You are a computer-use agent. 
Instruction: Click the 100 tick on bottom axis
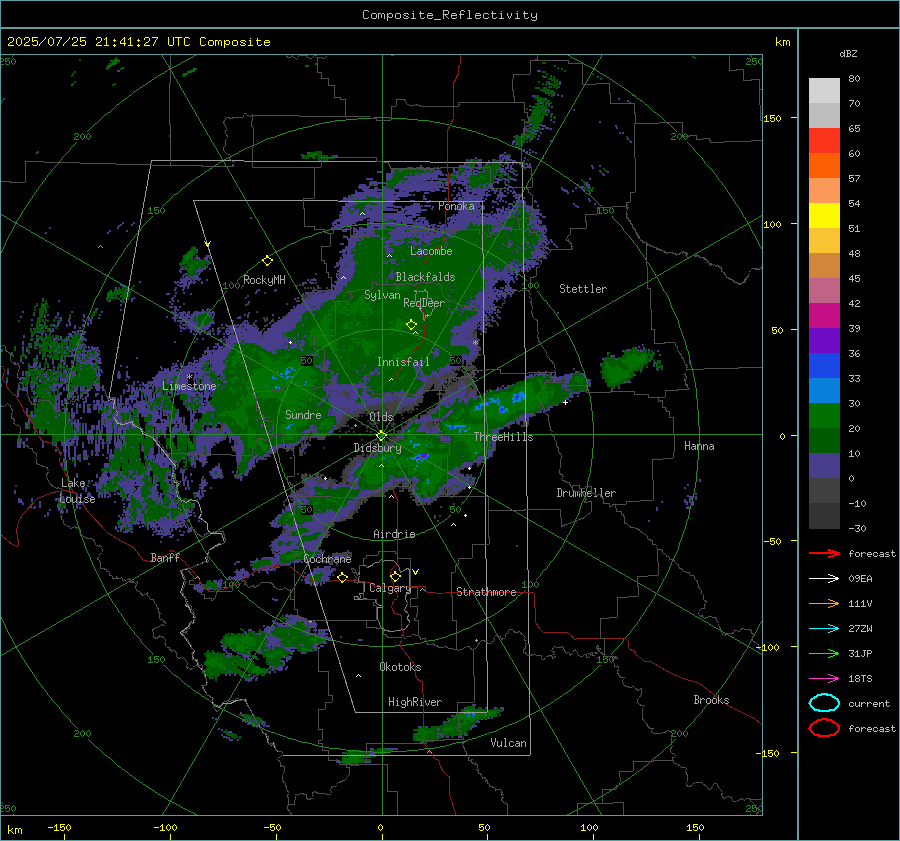(x=589, y=827)
